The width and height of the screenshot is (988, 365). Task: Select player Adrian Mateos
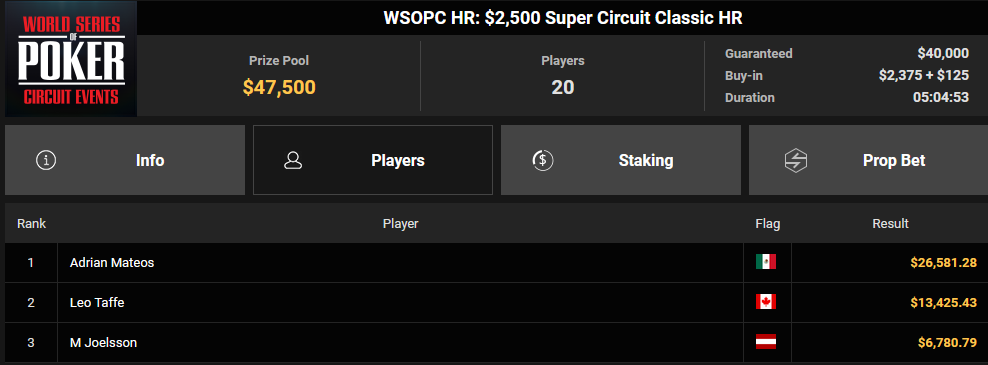112,263
